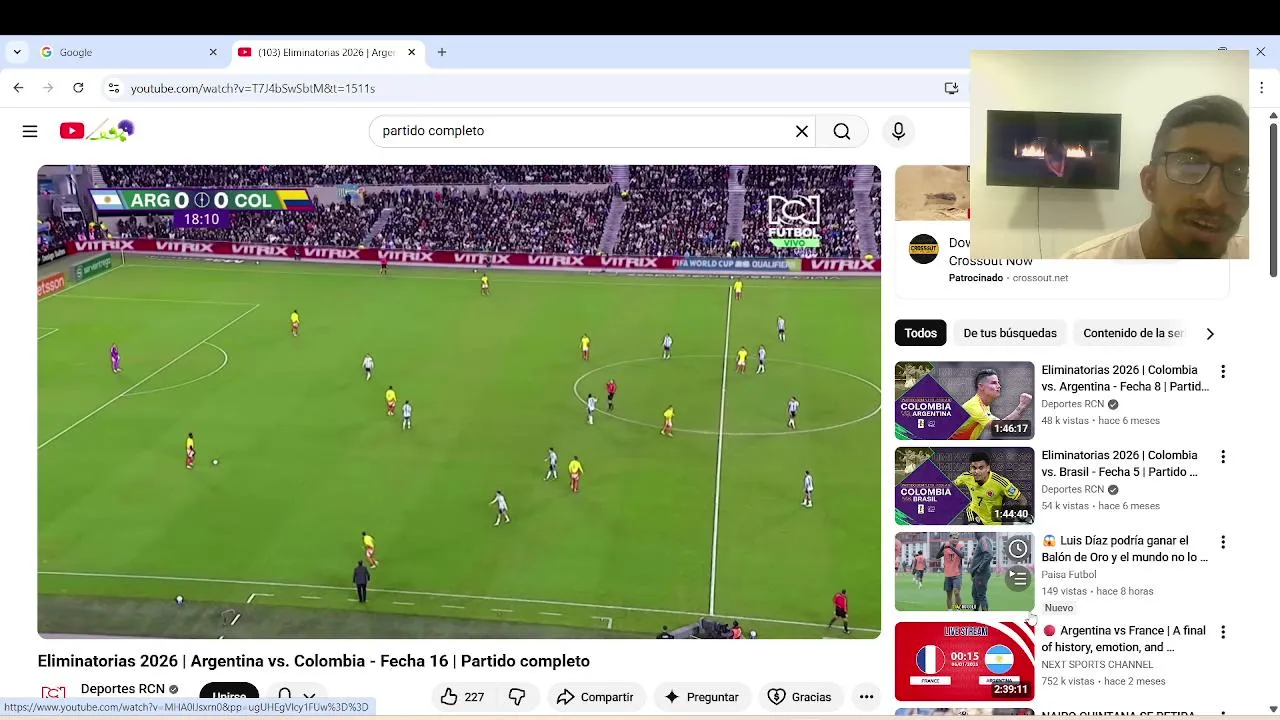Screen dimensions: 1280x720
Task: Click title 'Colombia vs. Brasil - Fecha 5'
Action: pyautogui.click(x=1119, y=463)
